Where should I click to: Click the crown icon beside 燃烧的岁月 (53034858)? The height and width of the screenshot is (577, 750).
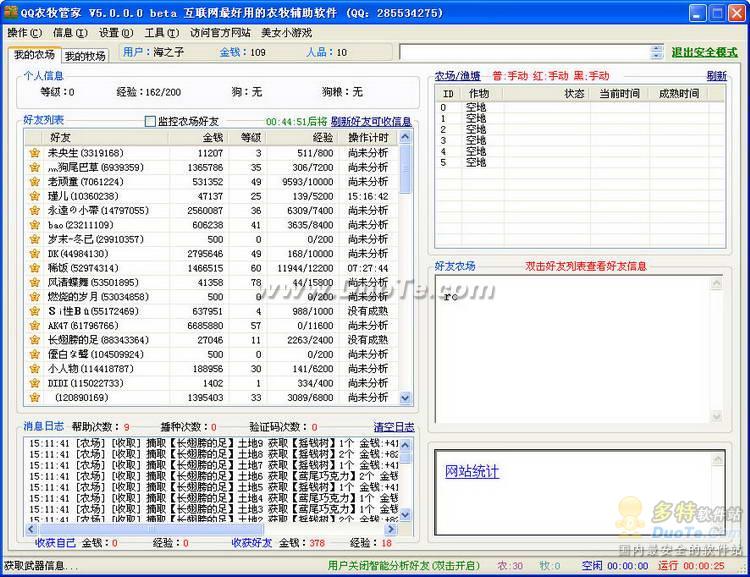pyautogui.click(x=34, y=297)
